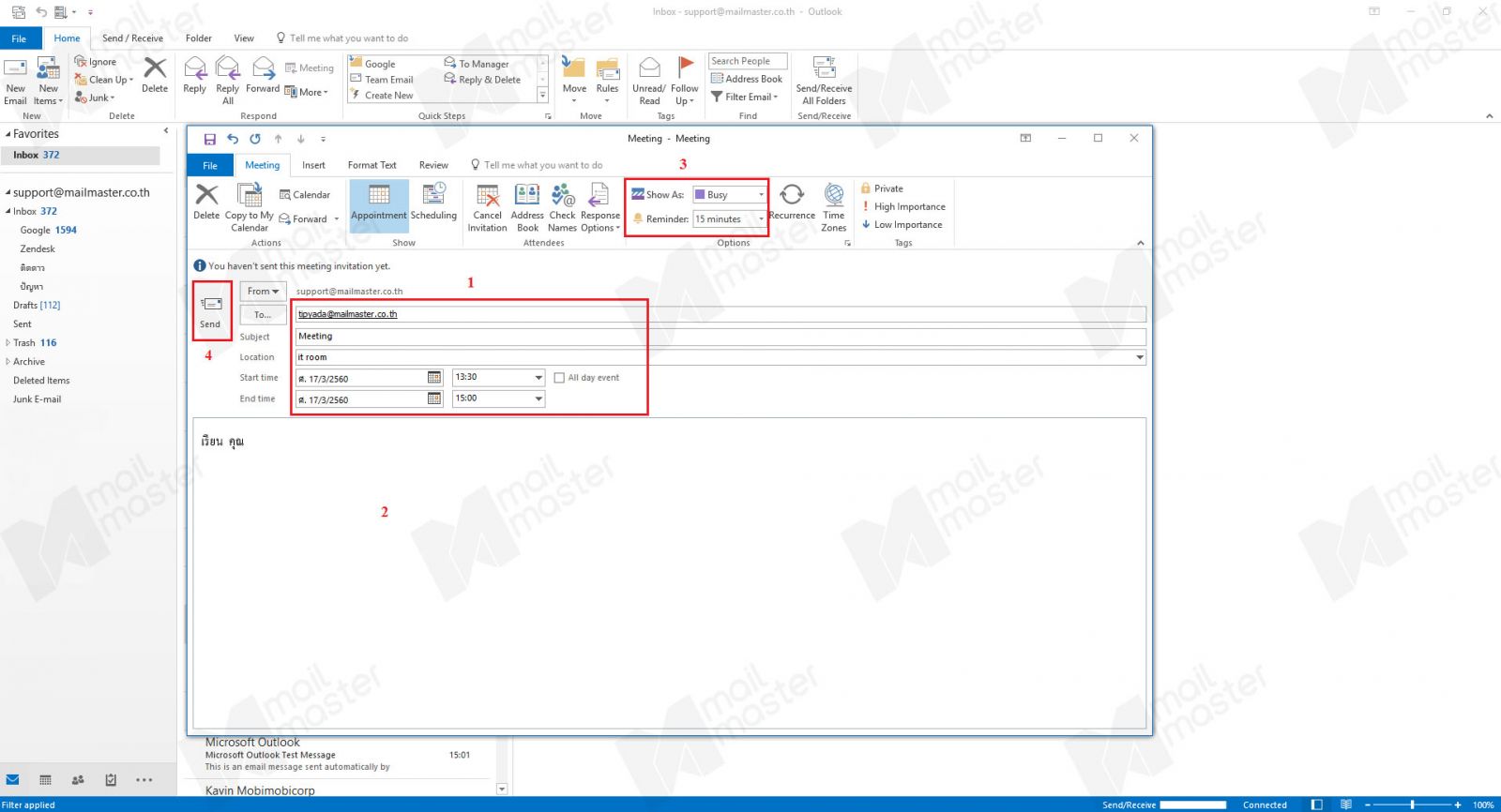Screen dimensions: 1501x812
Task: Click Undo in meeting quick access toolbar
Action: pyautogui.click(x=233, y=139)
